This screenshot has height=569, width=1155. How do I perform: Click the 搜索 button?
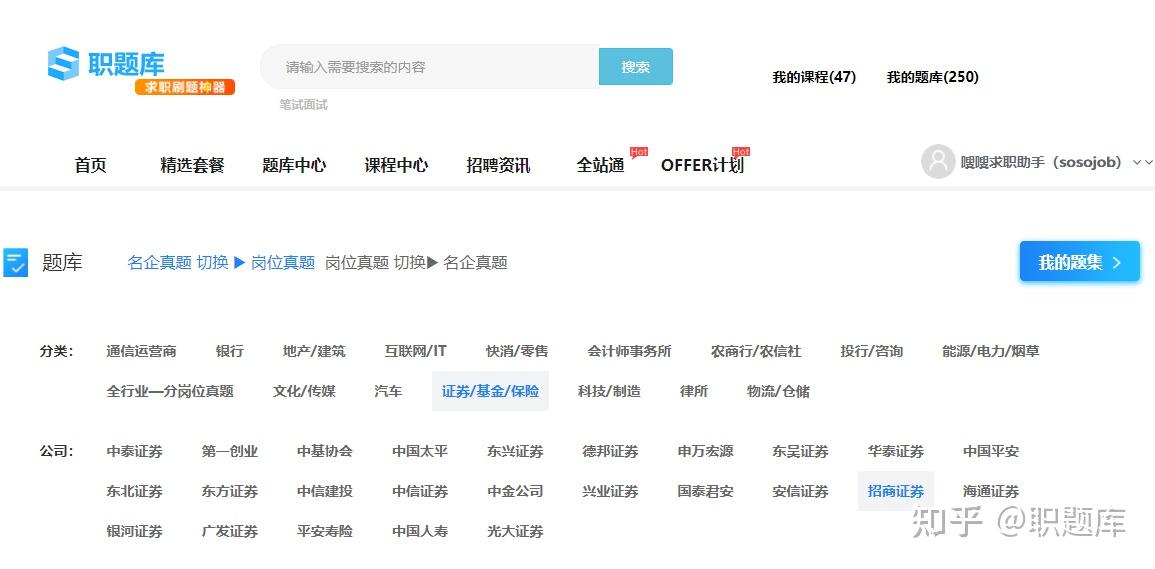tap(635, 67)
